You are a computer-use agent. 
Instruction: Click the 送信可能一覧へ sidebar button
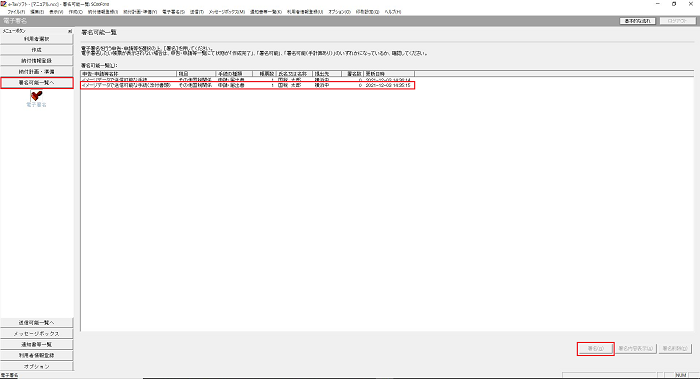point(37,322)
